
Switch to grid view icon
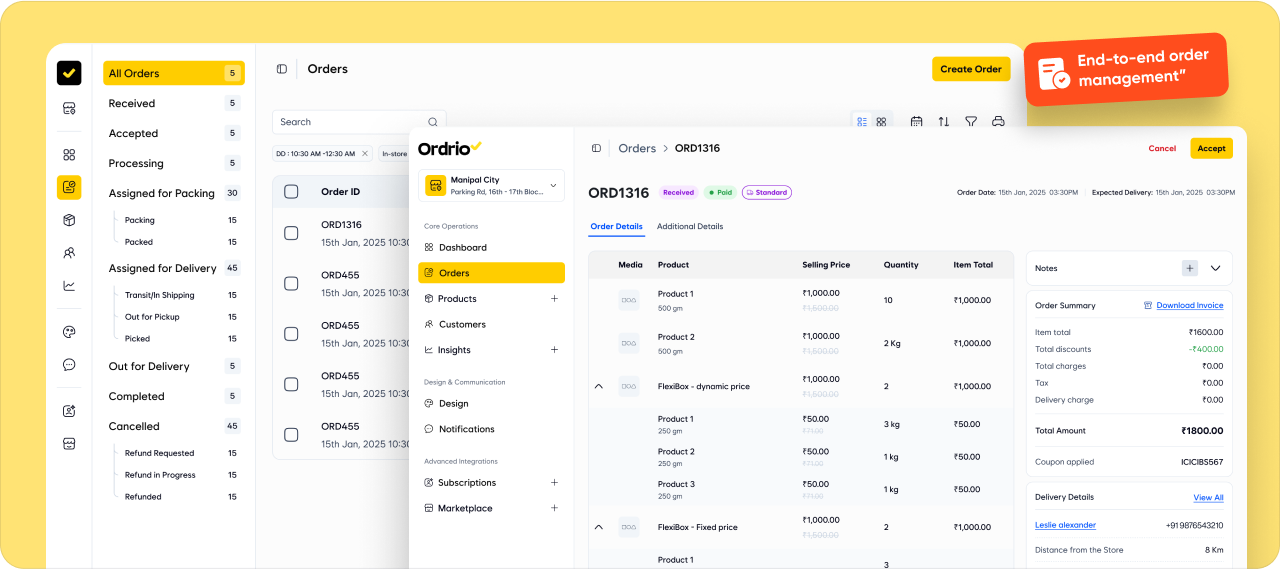point(881,122)
